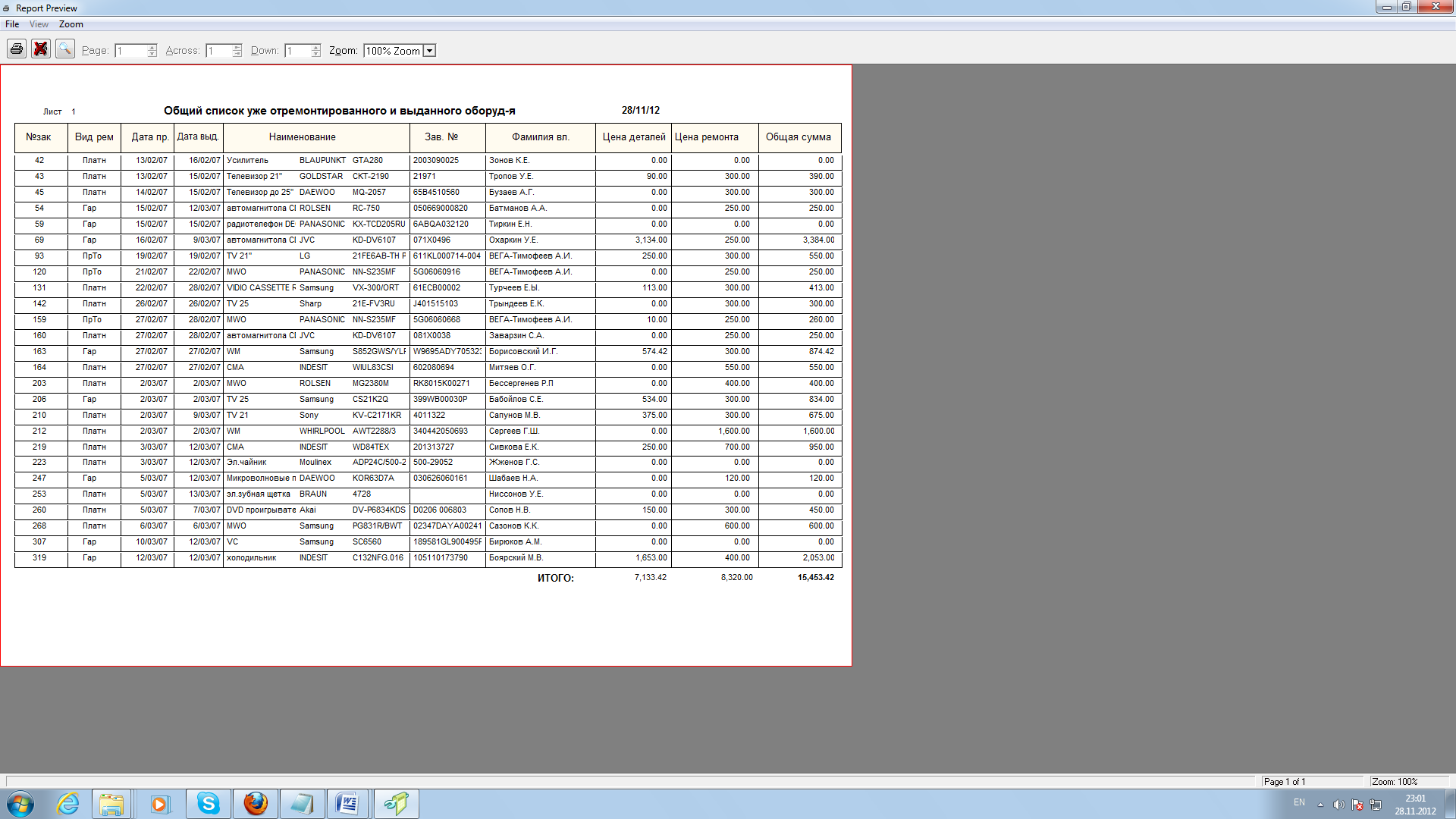The width and height of the screenshot is (1456, 819).
Task: Click the Windows Media Player taskbar icon
Action: pos(159,804)
